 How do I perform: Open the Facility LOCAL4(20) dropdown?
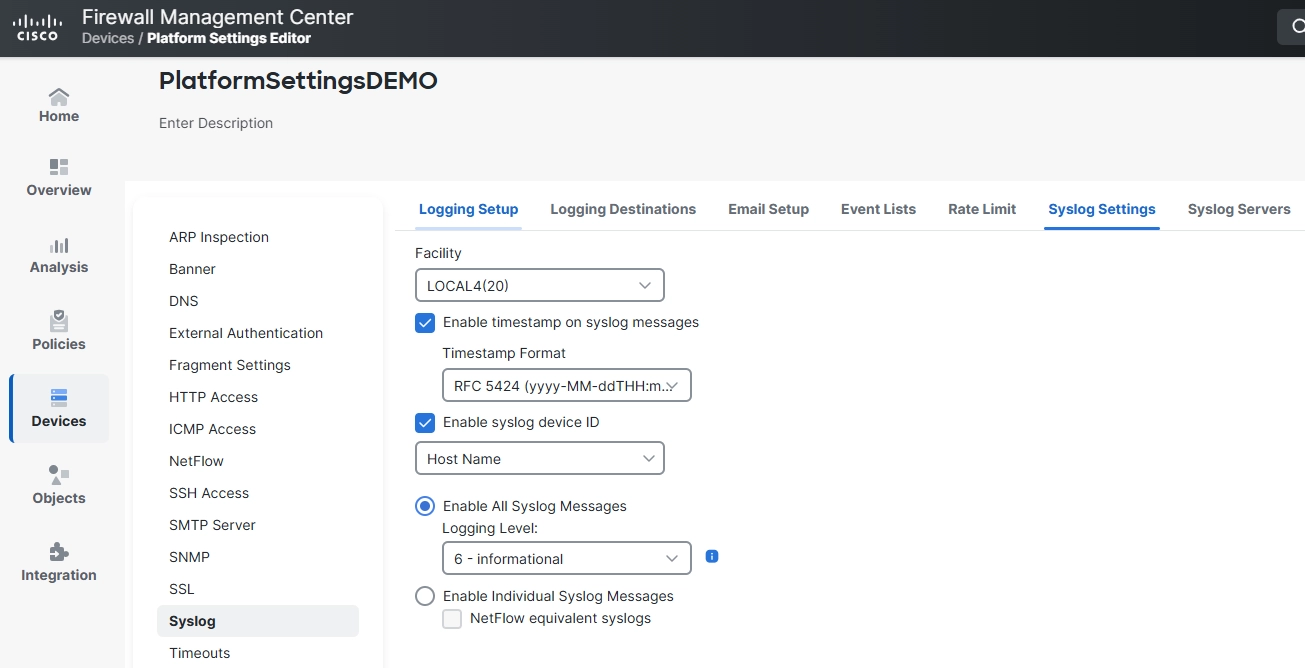pyautogui.click(x=540, y=286)
